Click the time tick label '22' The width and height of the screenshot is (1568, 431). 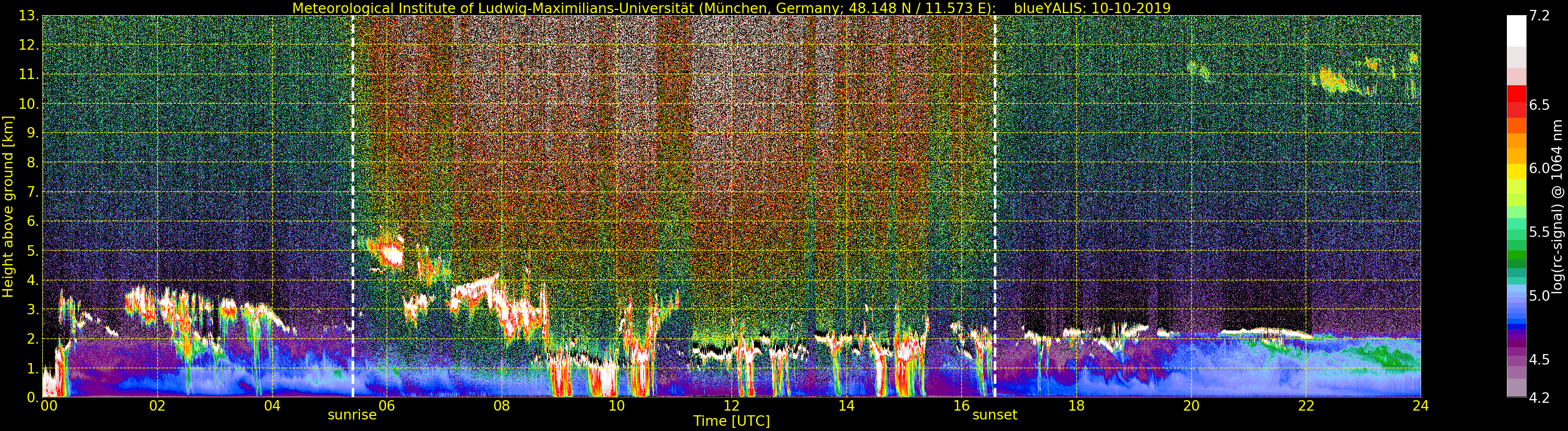tap(1306, 406)
